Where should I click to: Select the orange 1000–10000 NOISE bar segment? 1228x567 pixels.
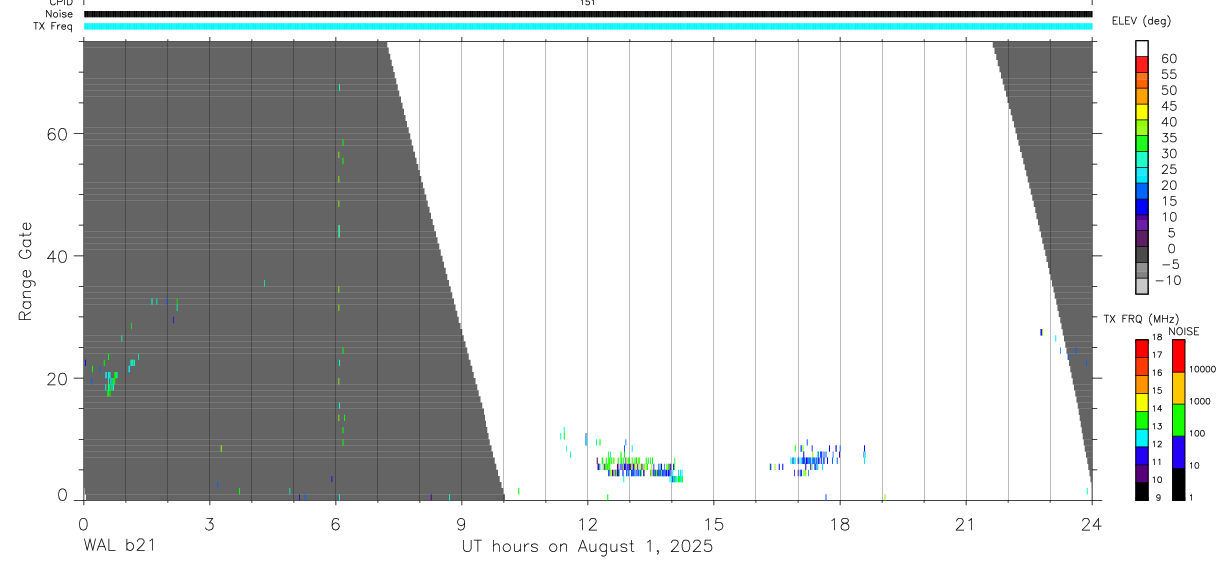(1178, 388)
